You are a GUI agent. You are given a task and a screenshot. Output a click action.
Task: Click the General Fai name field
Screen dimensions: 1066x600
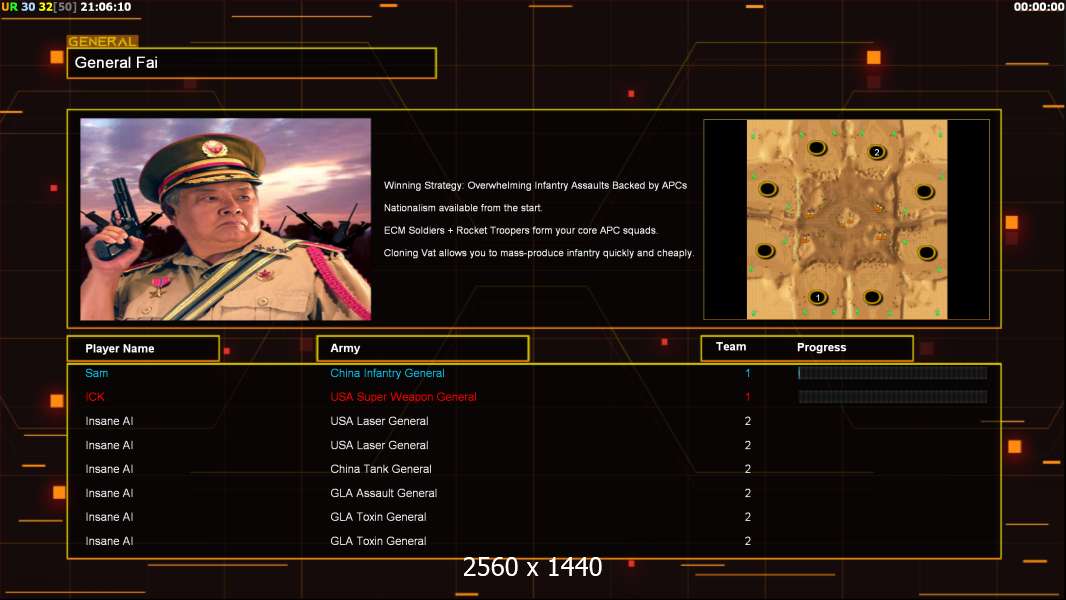[x=251, y=63]
